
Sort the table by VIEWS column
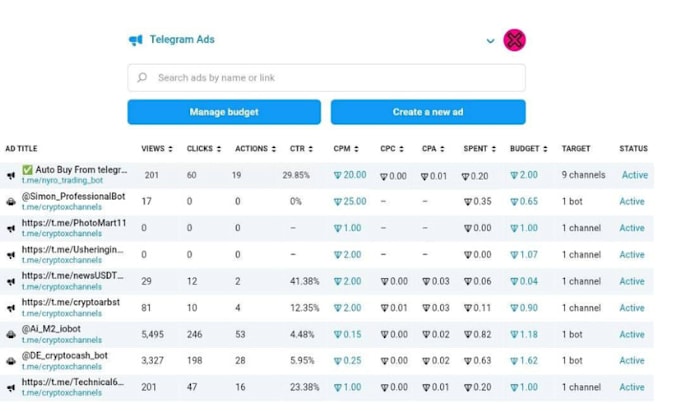pyautogui.click(x=157, y=149)
